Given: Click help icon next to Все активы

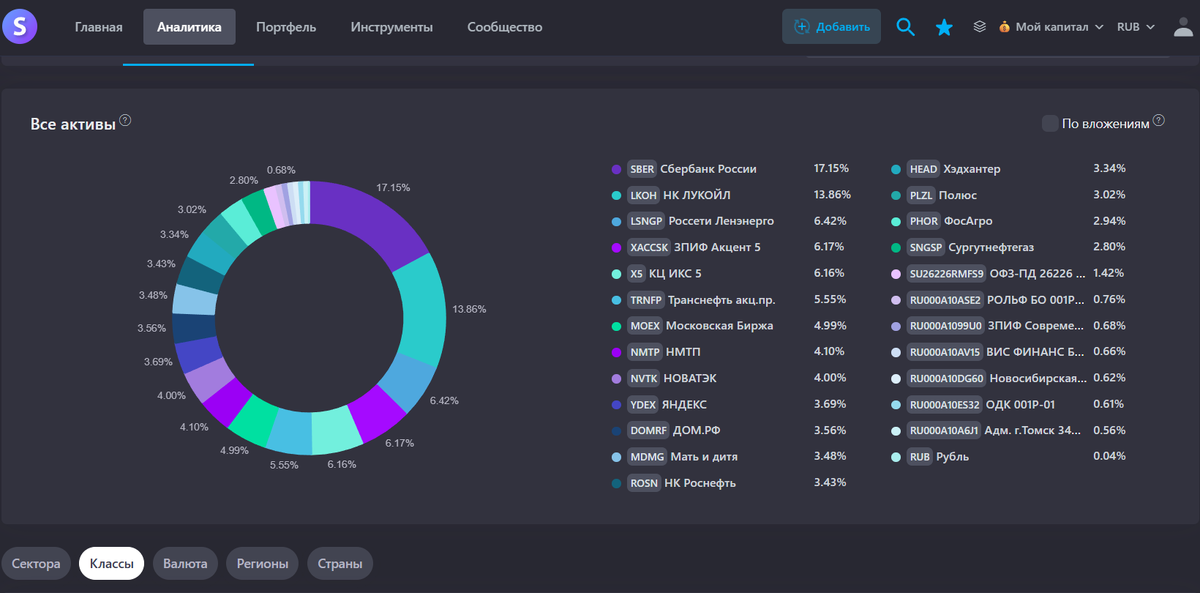Looking at the screenshot, I should 125,120.
